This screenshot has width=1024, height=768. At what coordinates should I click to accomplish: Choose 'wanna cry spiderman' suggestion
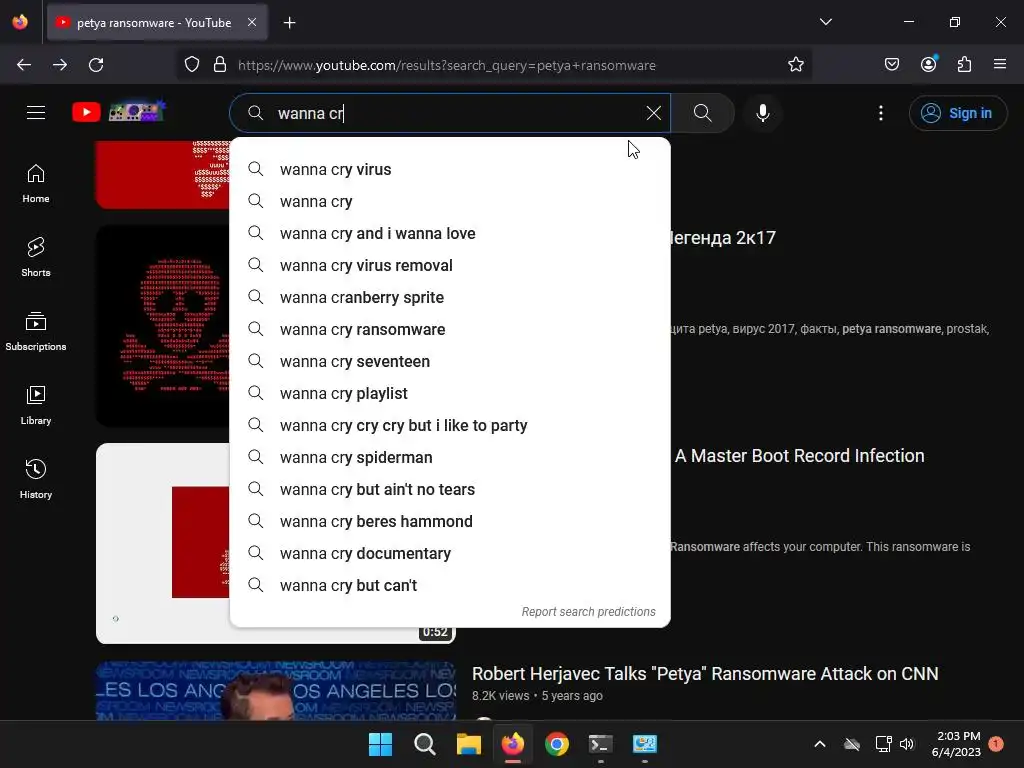(x=450, y=457)
